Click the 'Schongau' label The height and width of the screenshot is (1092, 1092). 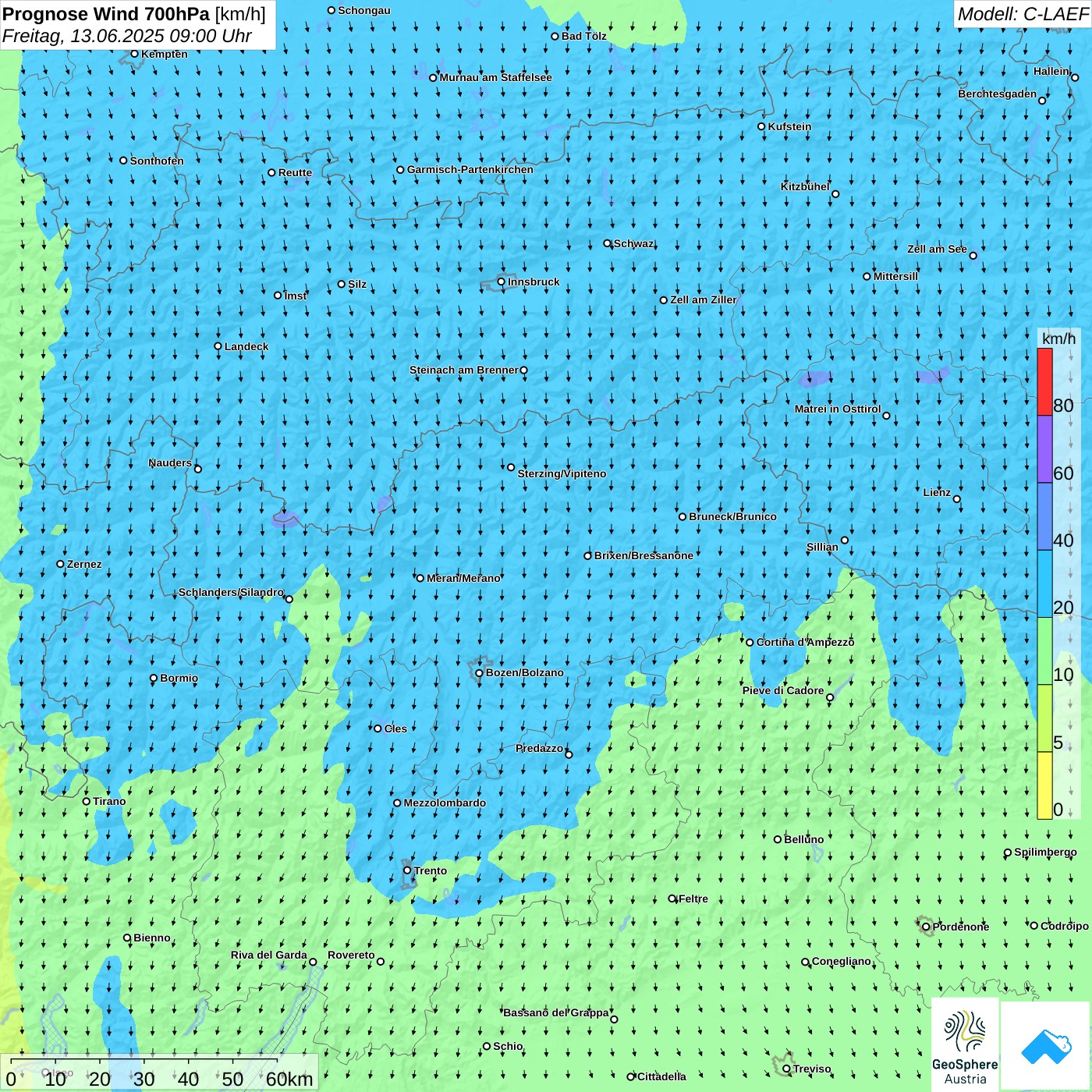pos(364,10)
